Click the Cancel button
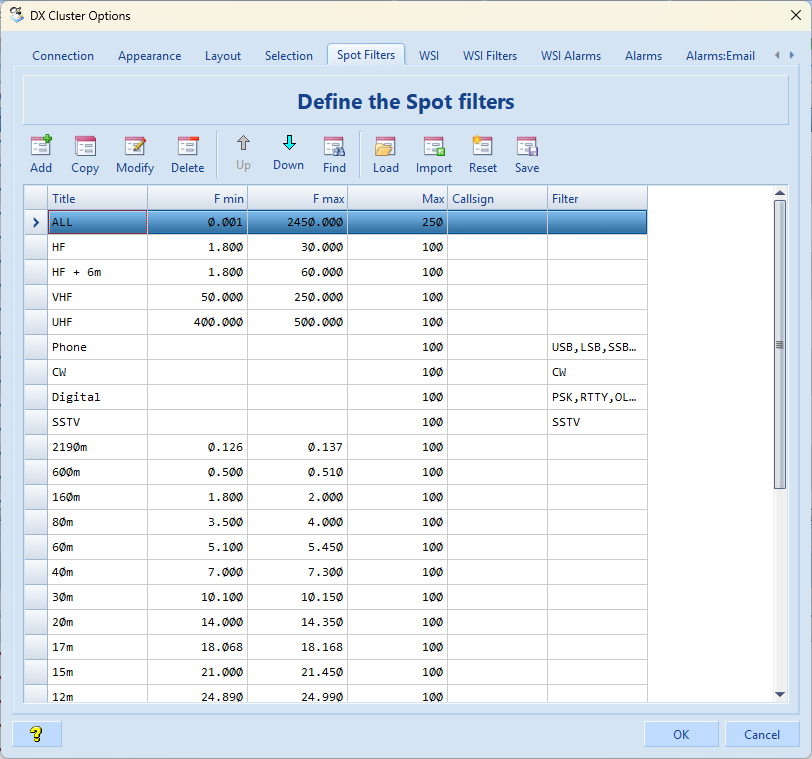Viewport: 812px width, 759px height. (x=762, y=734)
